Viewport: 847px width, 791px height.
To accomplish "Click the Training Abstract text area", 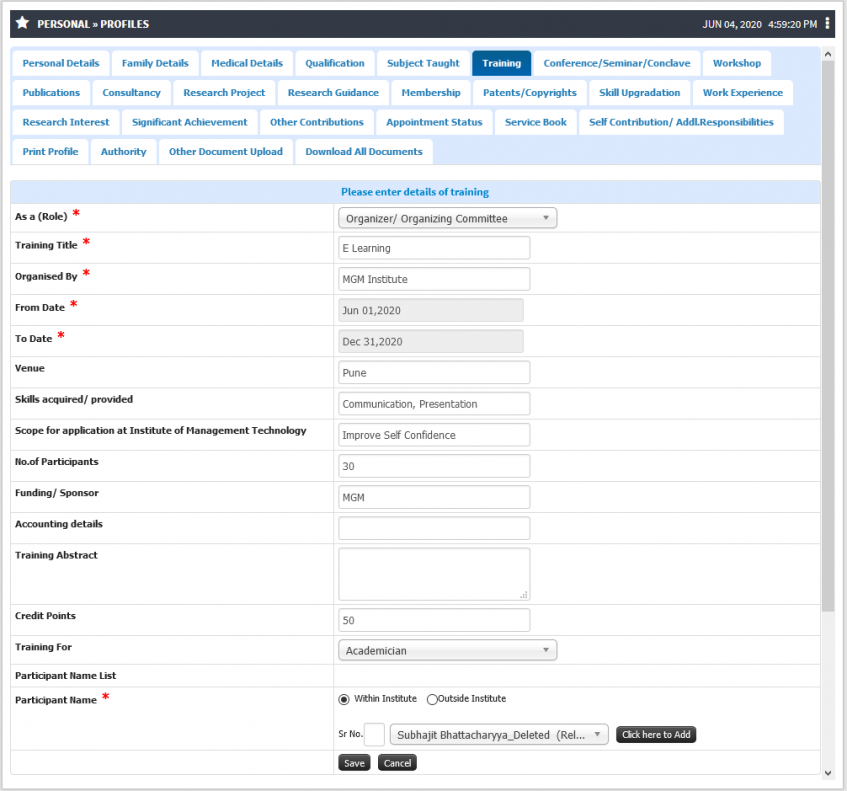I will (x=434, y=574).
